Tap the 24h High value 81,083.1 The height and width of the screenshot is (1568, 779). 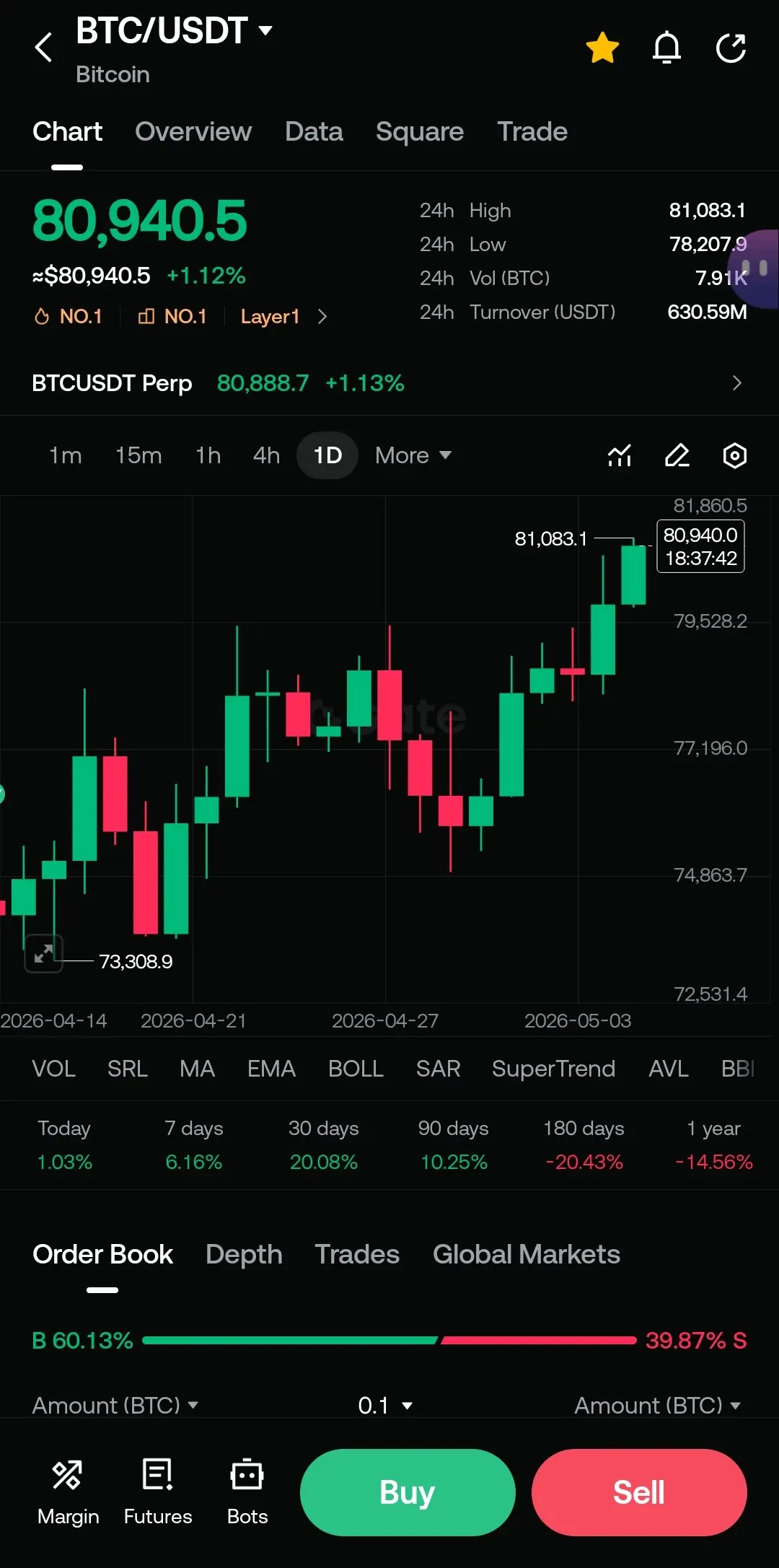pyautogui.click(x=707, y=210)
